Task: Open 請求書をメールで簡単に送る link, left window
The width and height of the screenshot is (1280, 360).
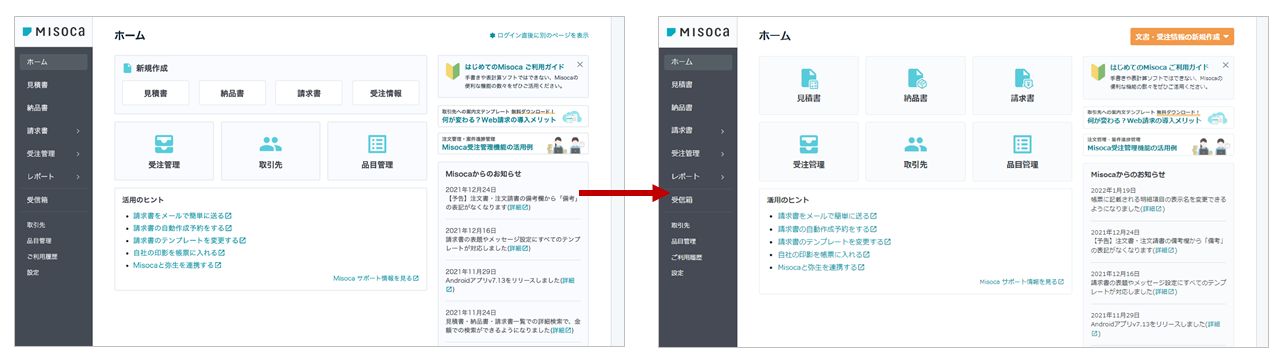Action: pos(183,216)
